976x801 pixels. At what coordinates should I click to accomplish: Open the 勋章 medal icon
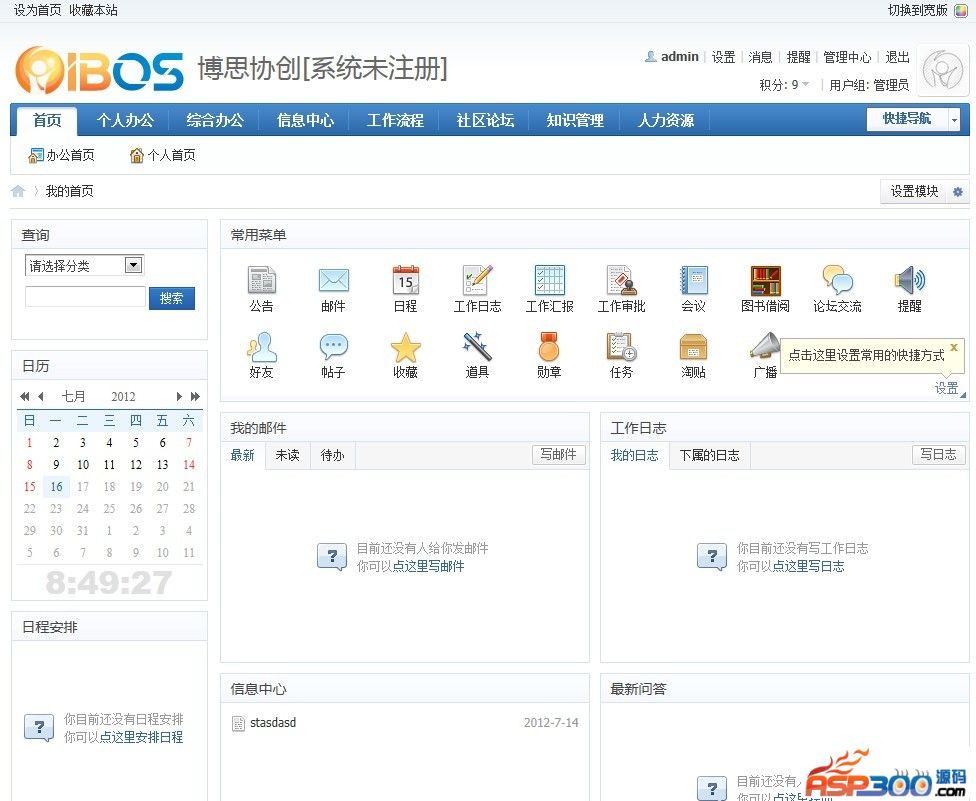(x=549, y=347)
